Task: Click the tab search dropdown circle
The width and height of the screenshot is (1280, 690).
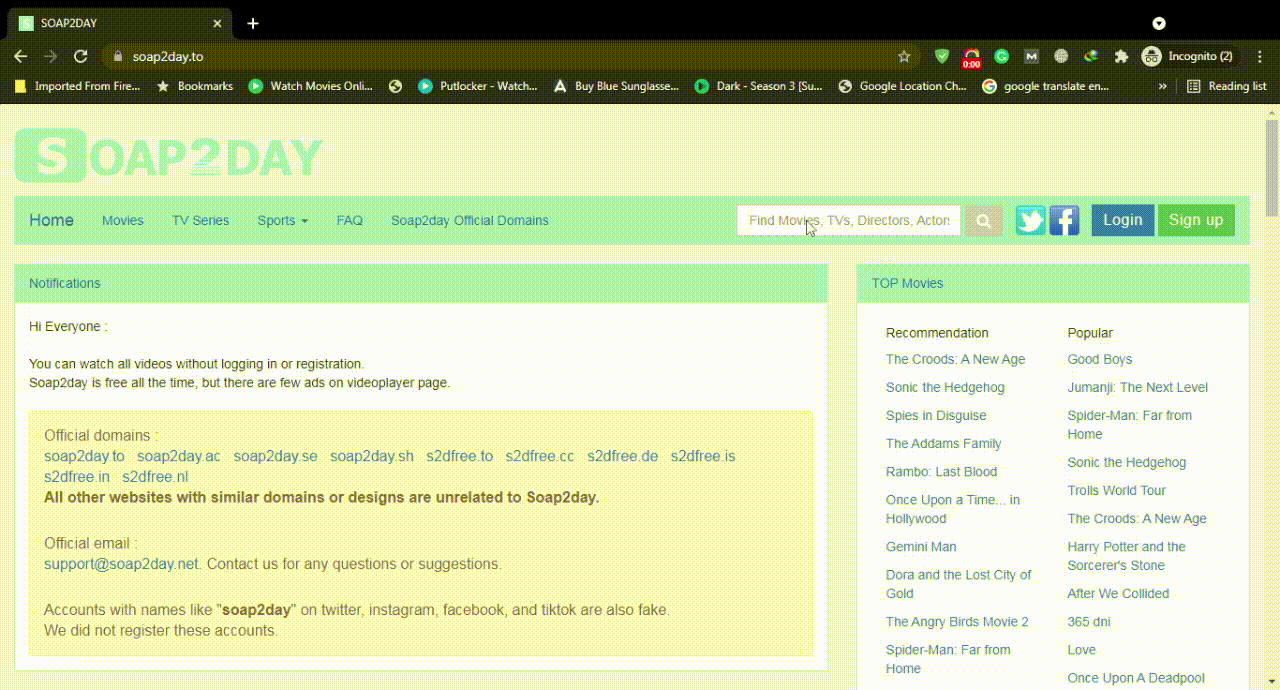Action: [x=1159, y=23]
